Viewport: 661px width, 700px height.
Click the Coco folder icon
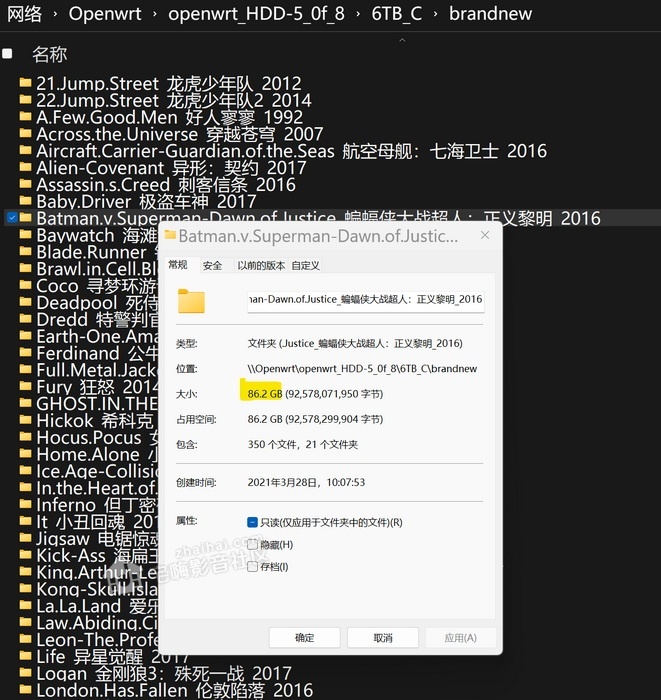(25, 285)
